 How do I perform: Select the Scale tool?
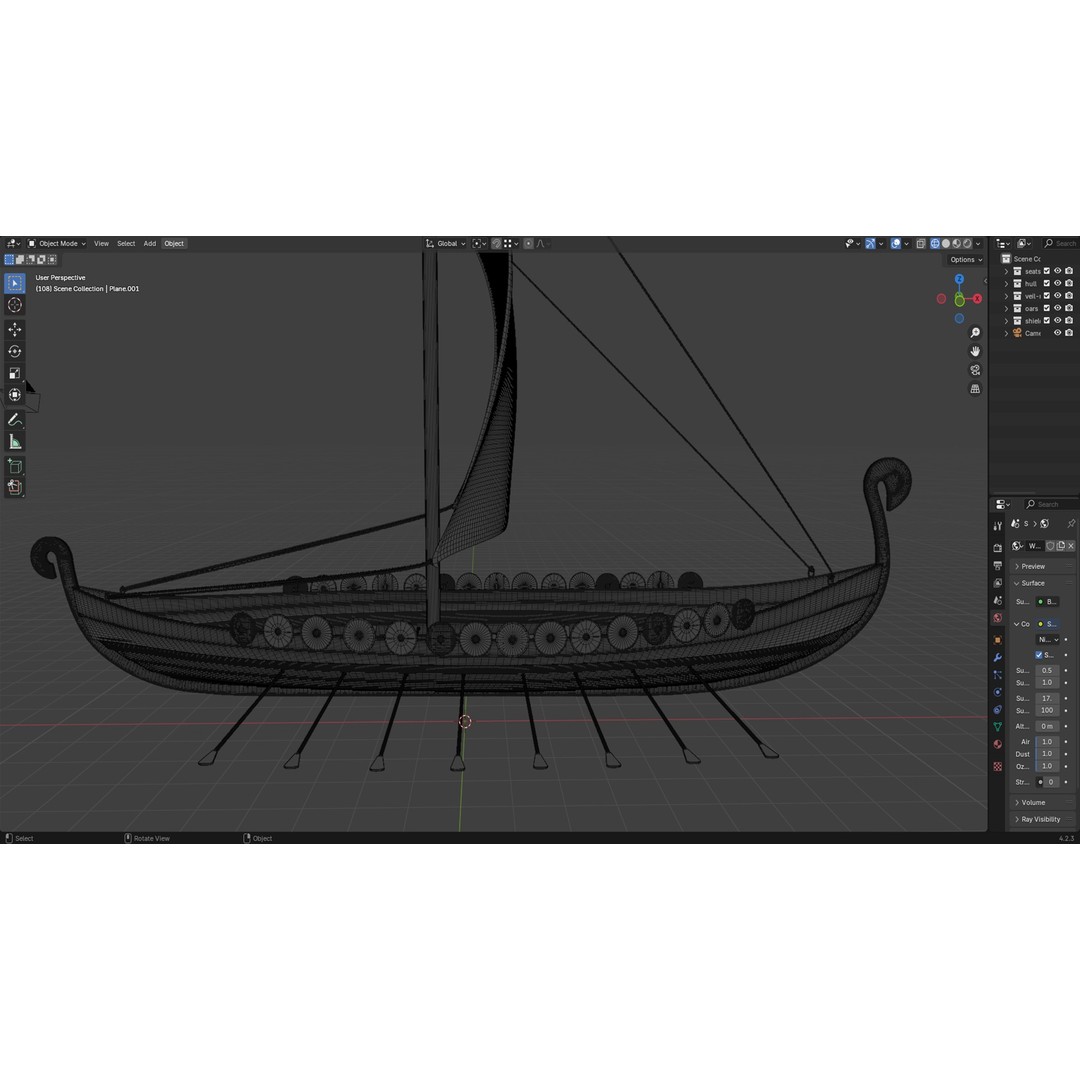point(14,372)
